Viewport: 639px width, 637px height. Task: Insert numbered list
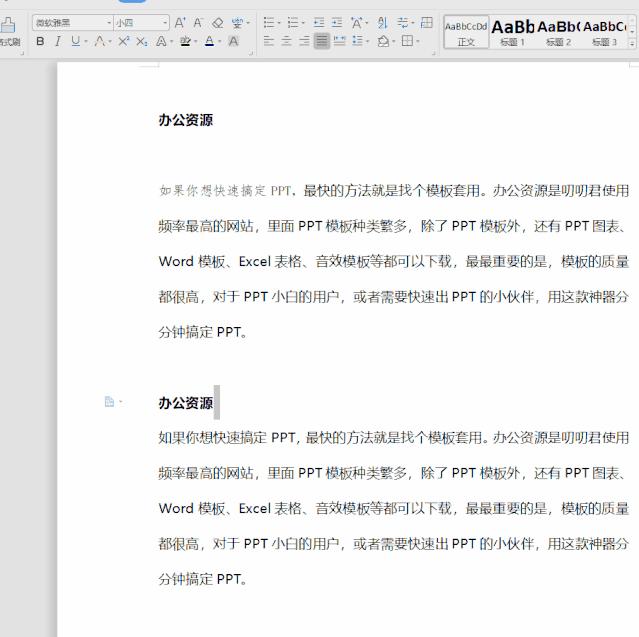click(x=293, y=23)
